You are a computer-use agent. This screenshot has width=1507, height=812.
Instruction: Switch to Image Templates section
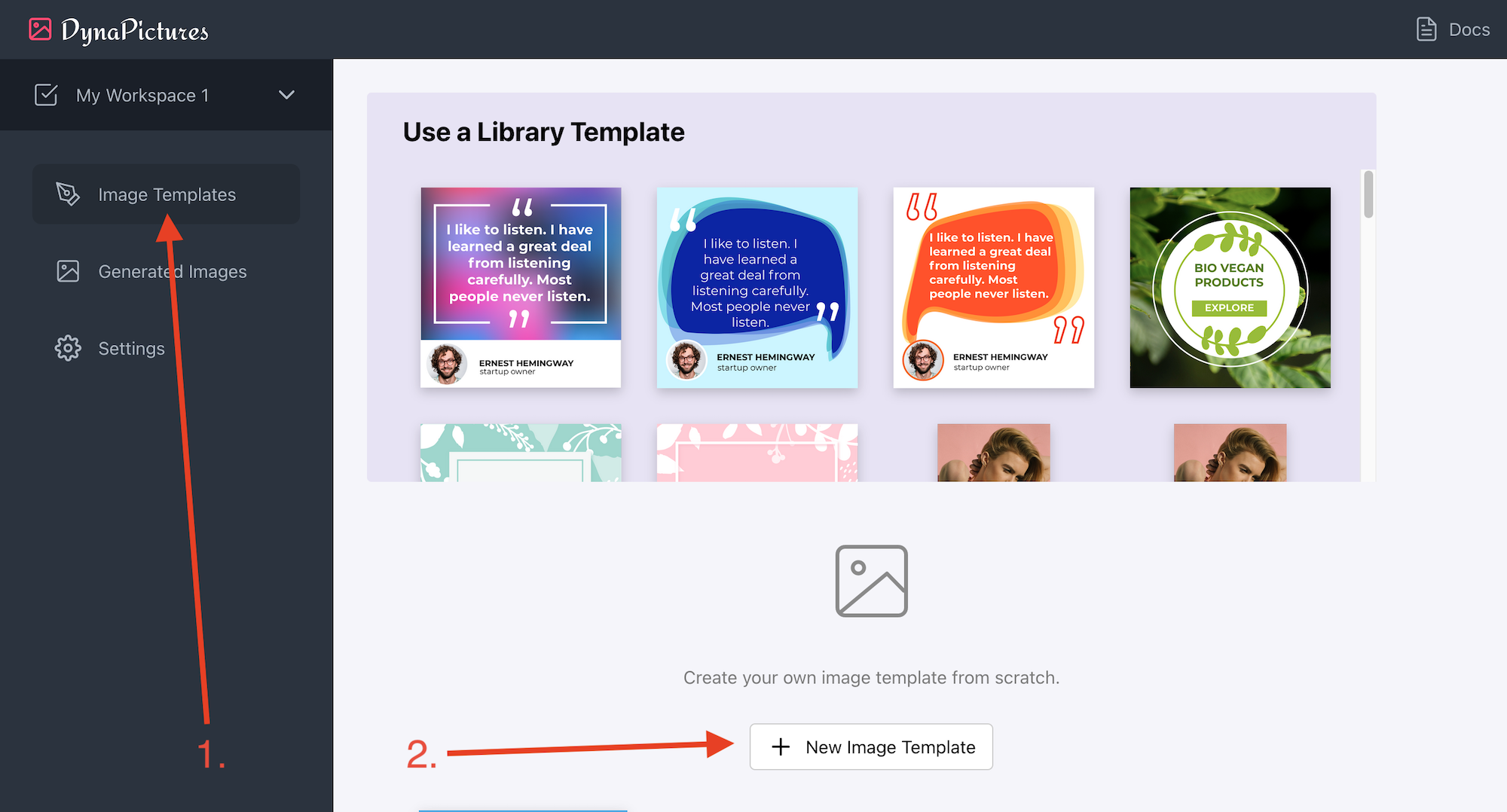[166, 194]
